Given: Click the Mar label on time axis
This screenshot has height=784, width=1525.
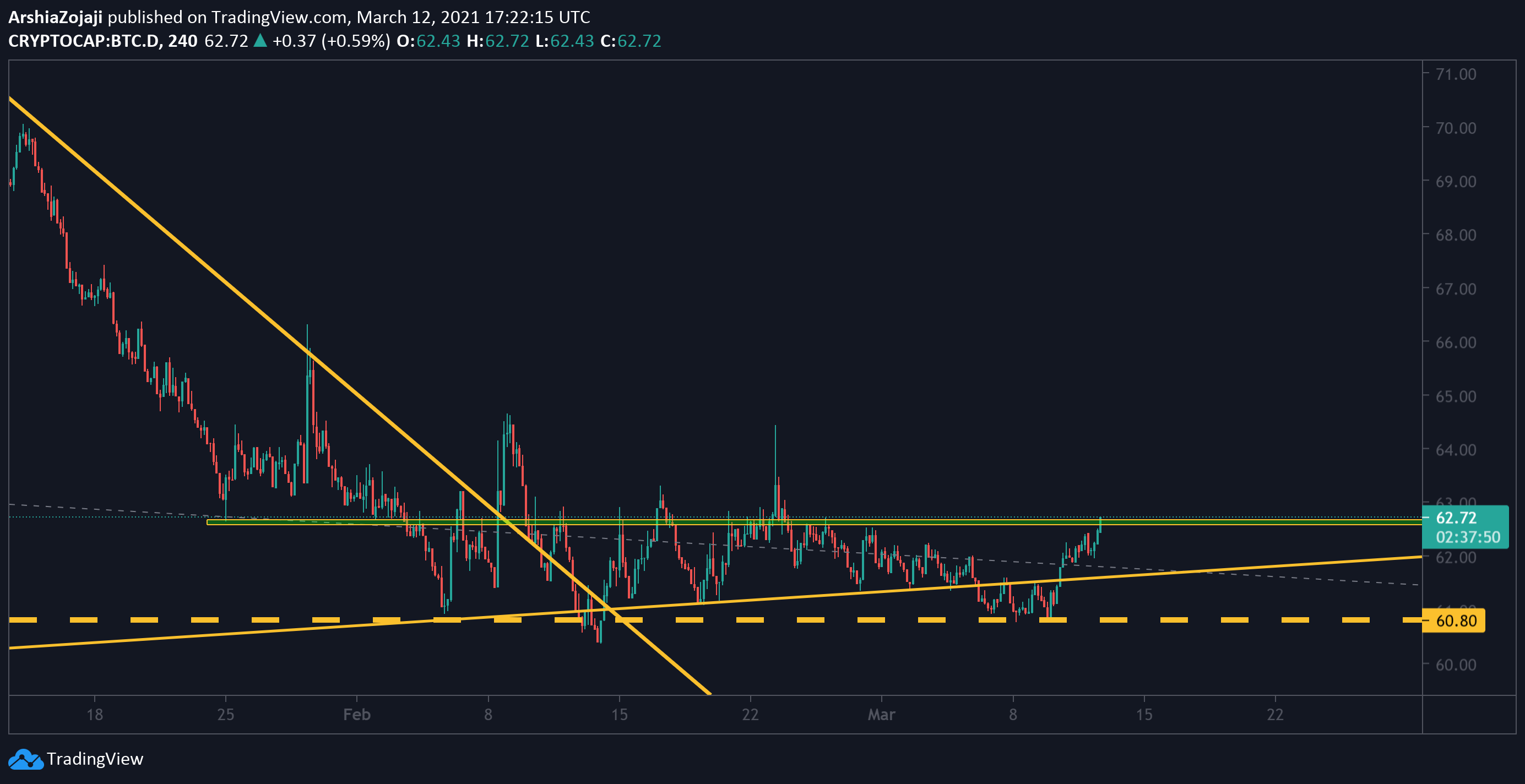Looking at the screenshot, I should point(882,715).
